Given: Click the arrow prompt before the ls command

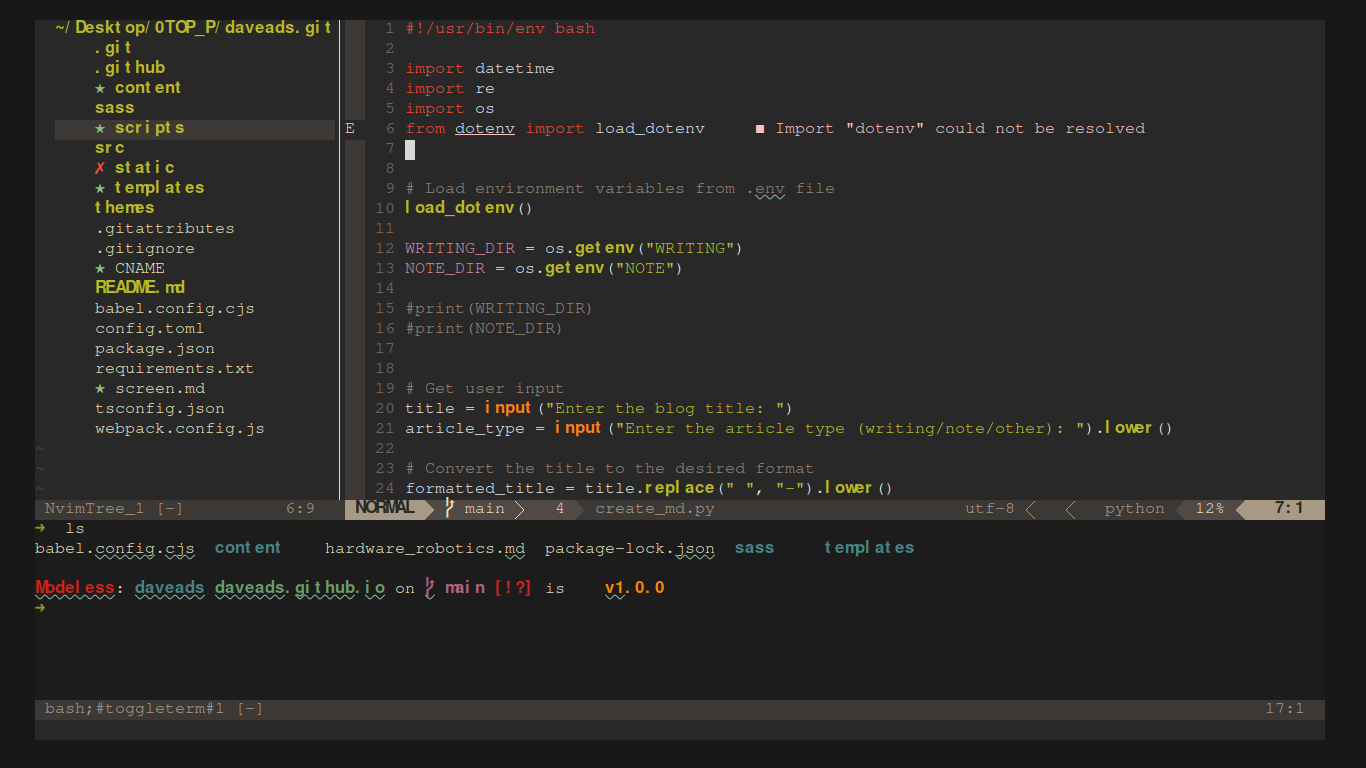Looking at the screenshot, I should (x=40, y=528).
